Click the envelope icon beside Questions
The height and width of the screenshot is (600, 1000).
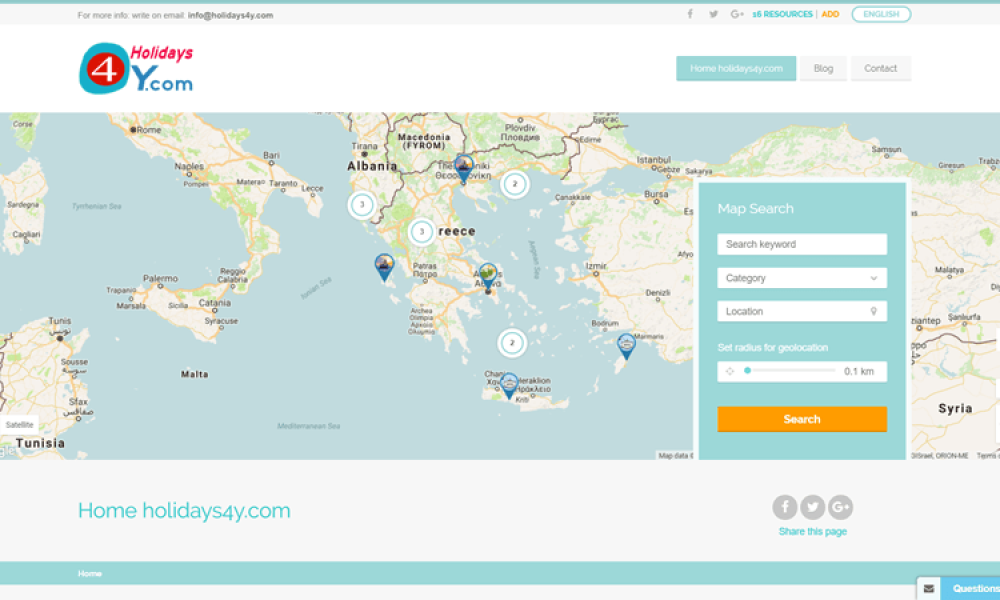[928, 589]
